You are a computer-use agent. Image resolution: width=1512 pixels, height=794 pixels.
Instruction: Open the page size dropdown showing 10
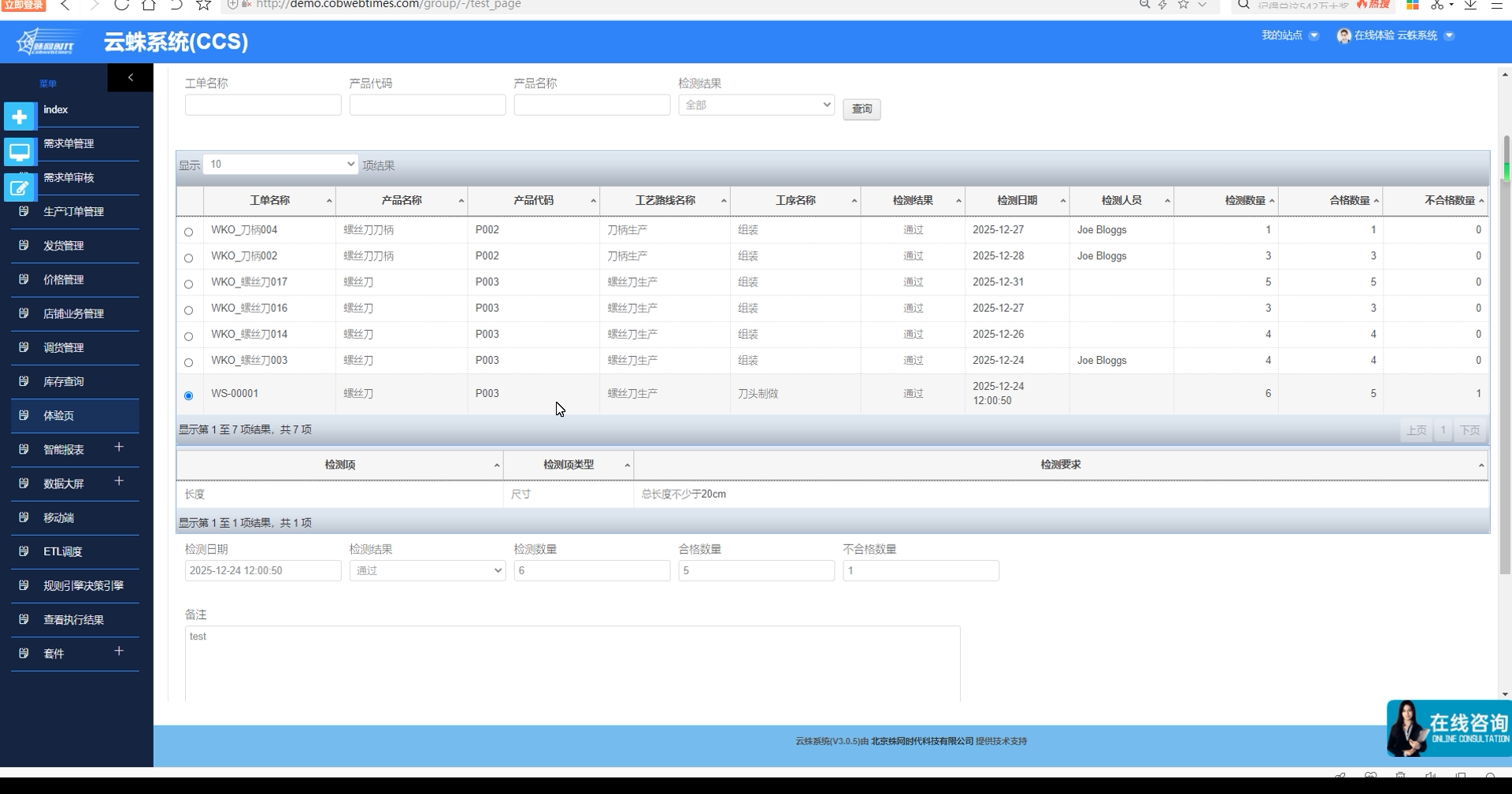280,164
